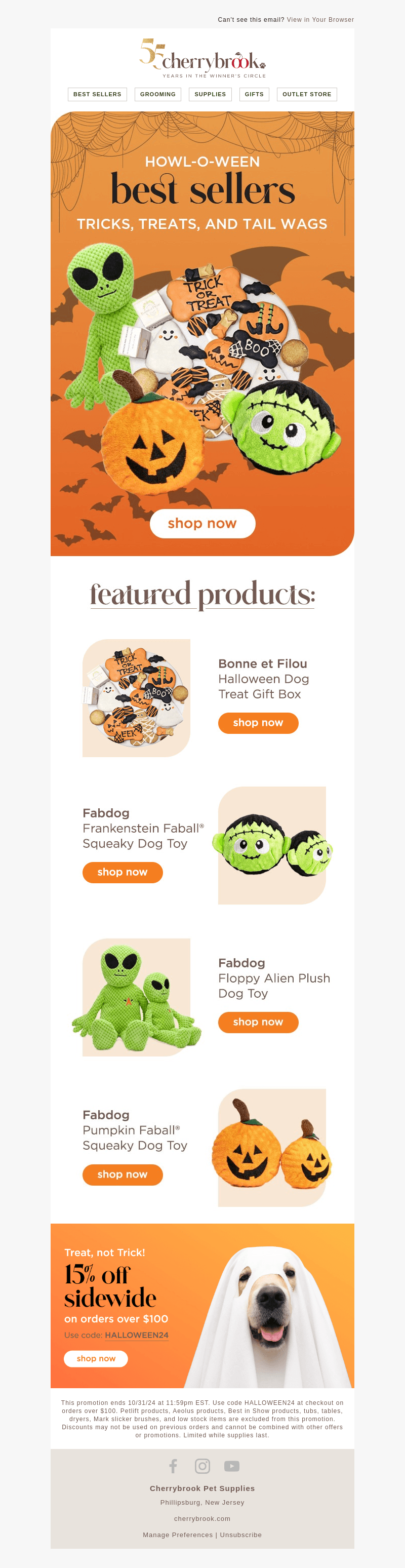Select the Supplies navigation item
Image resolution: width=405 pixels, height=1568 pixels.
pyautogui.click(x=211, y=94)
